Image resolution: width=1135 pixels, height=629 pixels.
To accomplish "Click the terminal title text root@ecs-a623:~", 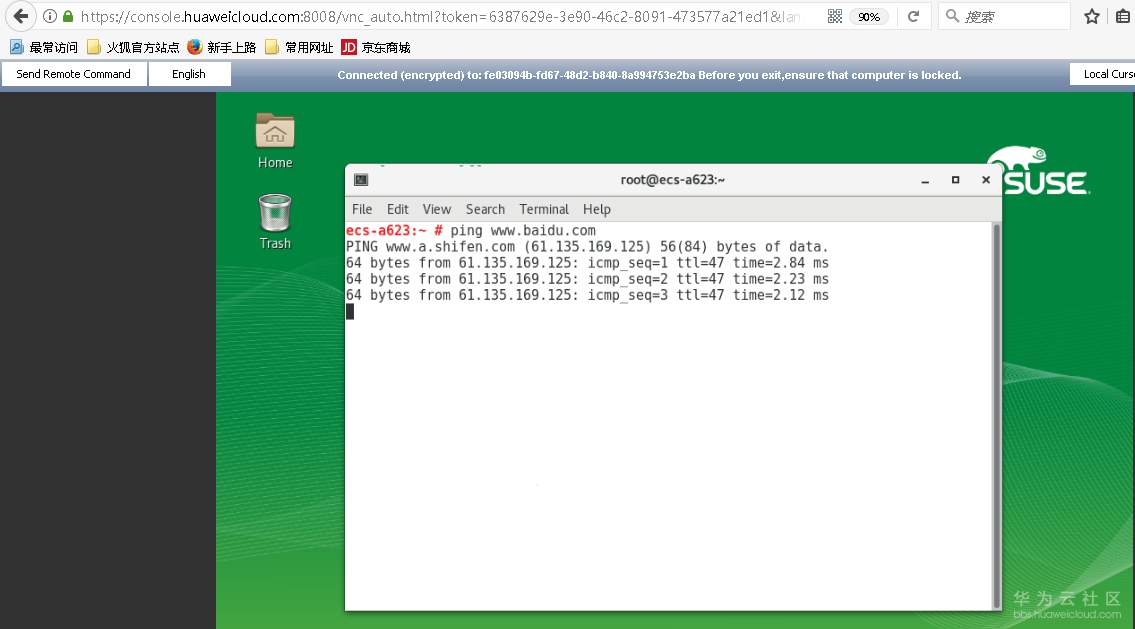I will coord(672,180).
